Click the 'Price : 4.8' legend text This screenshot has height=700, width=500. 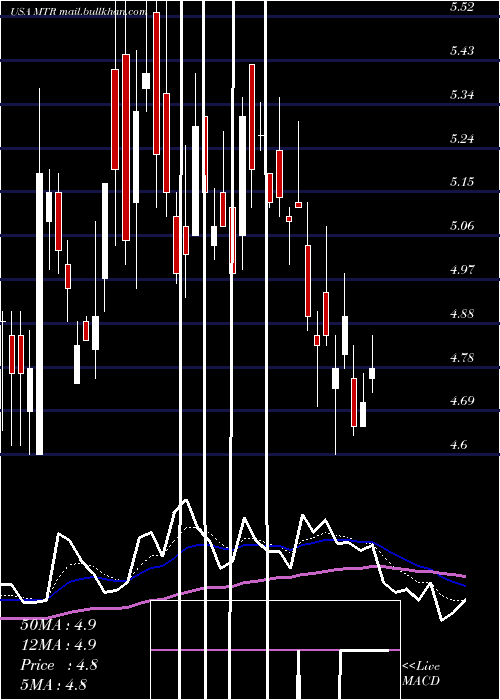(58, 665)
